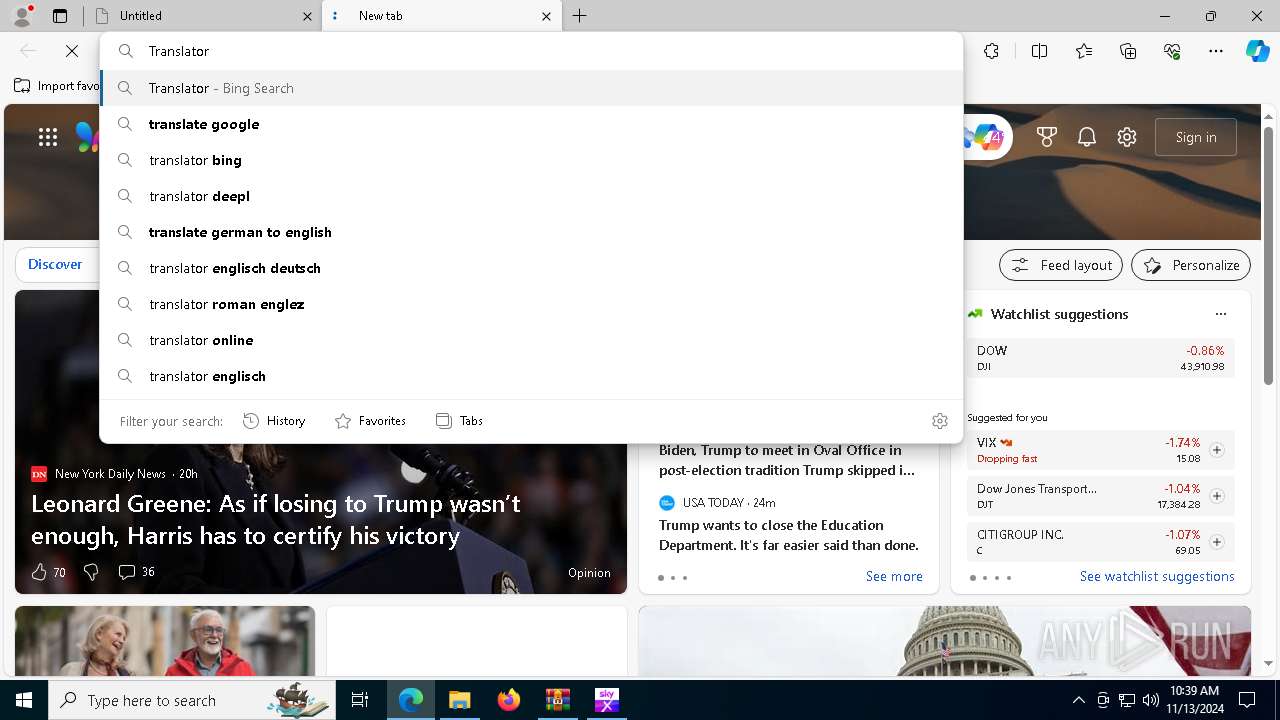Close the Untitled tab

coord(307,16)
